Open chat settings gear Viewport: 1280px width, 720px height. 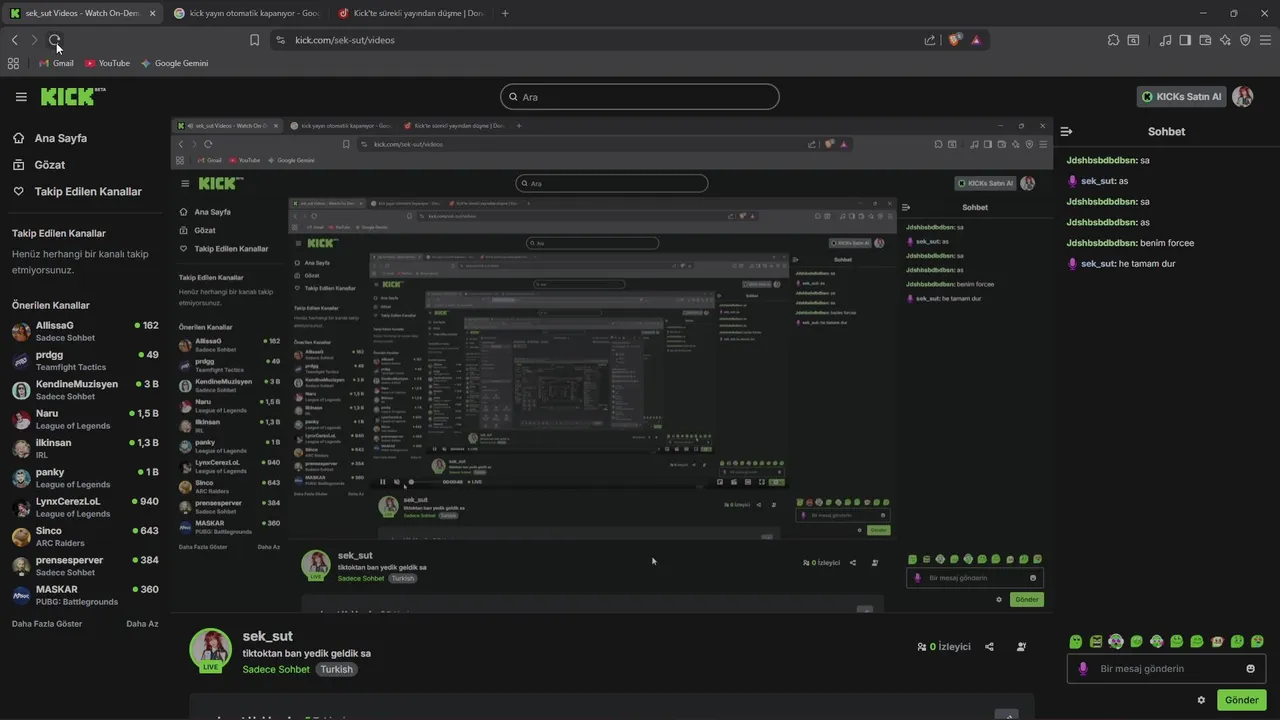tap(1201, 700)
